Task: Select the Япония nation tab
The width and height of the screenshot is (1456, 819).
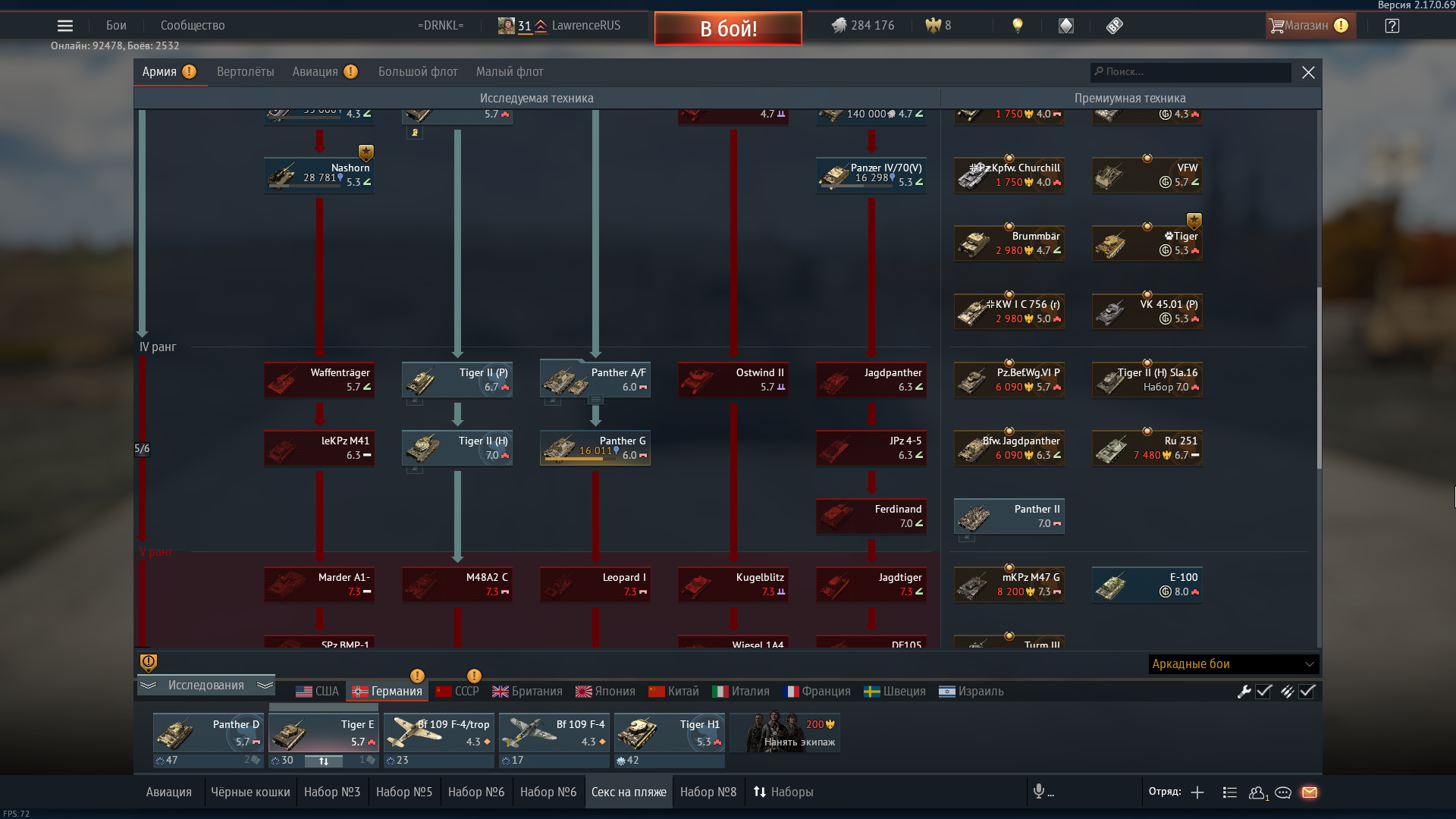Action: coord(605,691)
